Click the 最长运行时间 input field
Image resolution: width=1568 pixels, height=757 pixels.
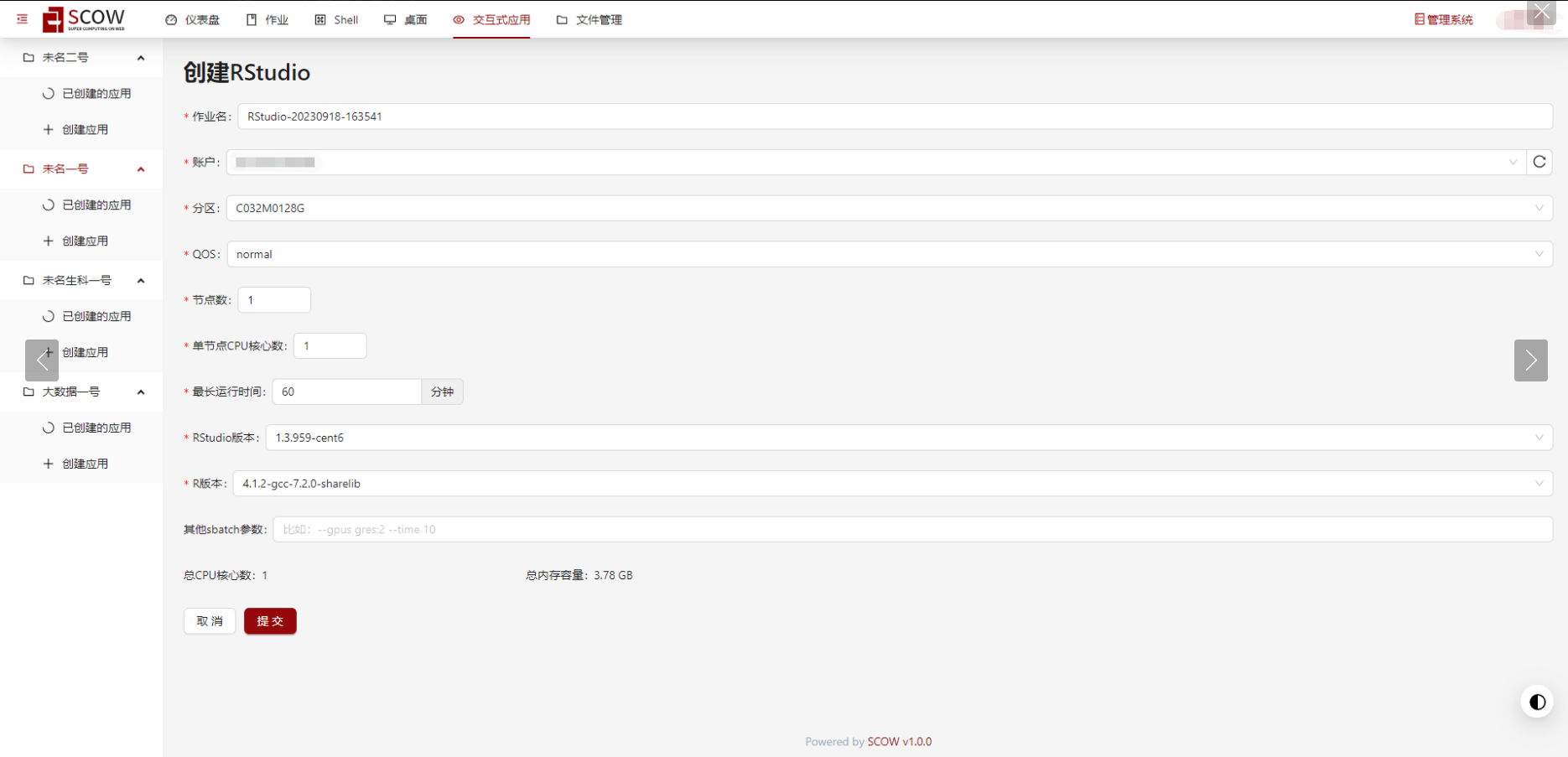[x=346, y=391]
